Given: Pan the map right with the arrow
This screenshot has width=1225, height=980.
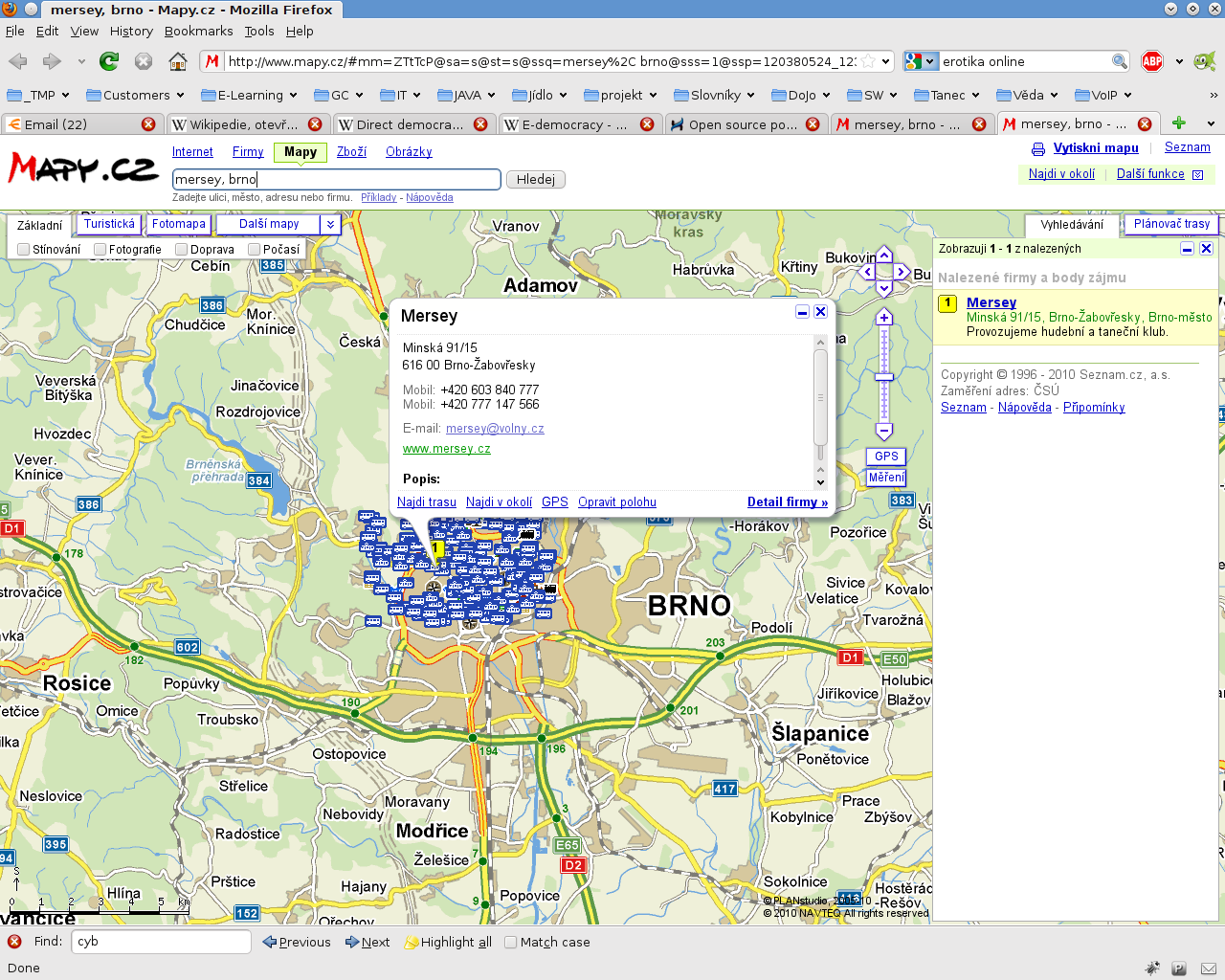Looking at the screenshot, I should pyautogui.click(x=902, y=272).
